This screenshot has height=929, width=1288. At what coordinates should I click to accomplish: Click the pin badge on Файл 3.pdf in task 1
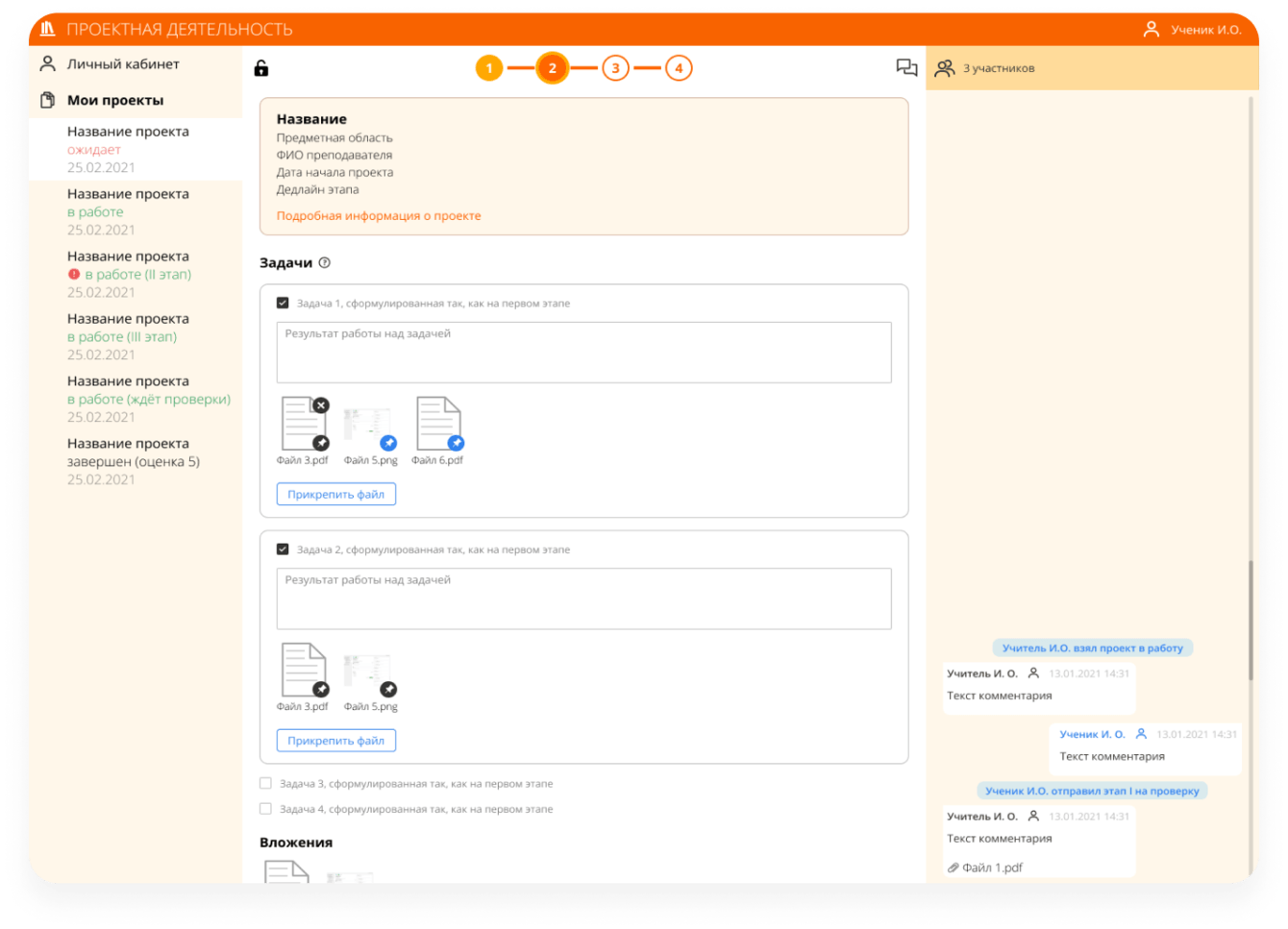[x=321, y=443]
